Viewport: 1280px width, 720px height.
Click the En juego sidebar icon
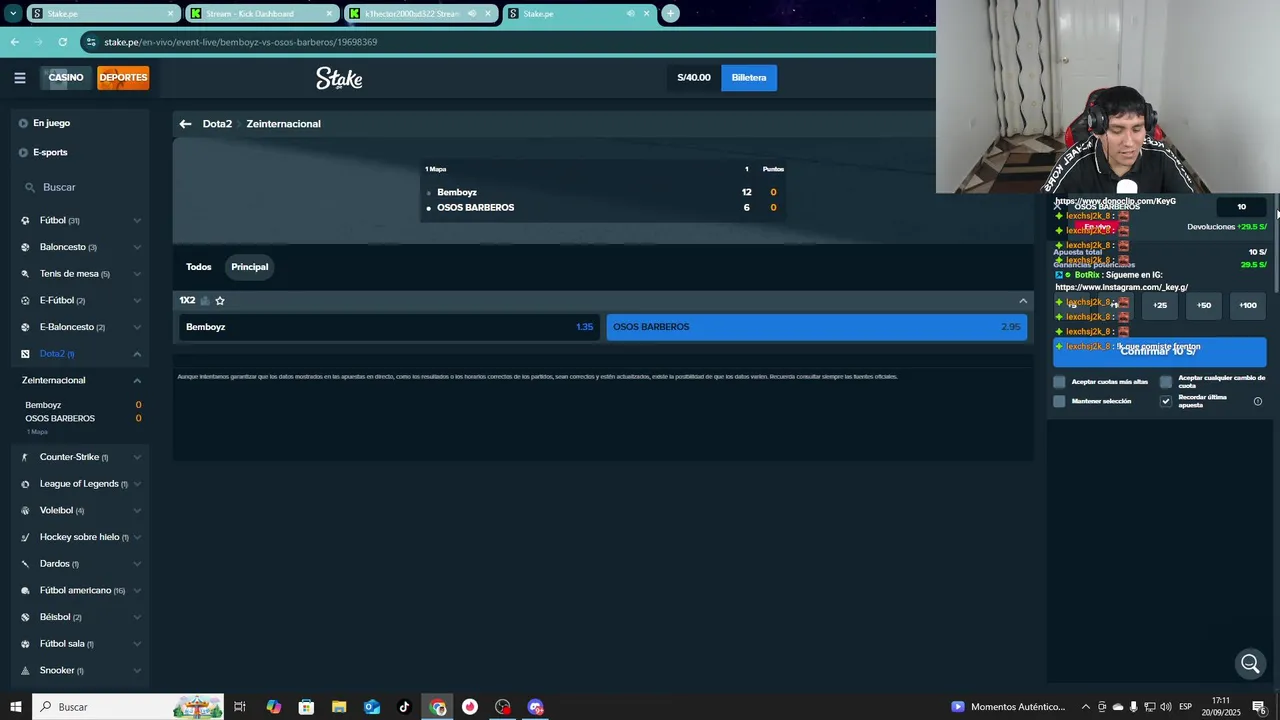click(x=23, y=123)
